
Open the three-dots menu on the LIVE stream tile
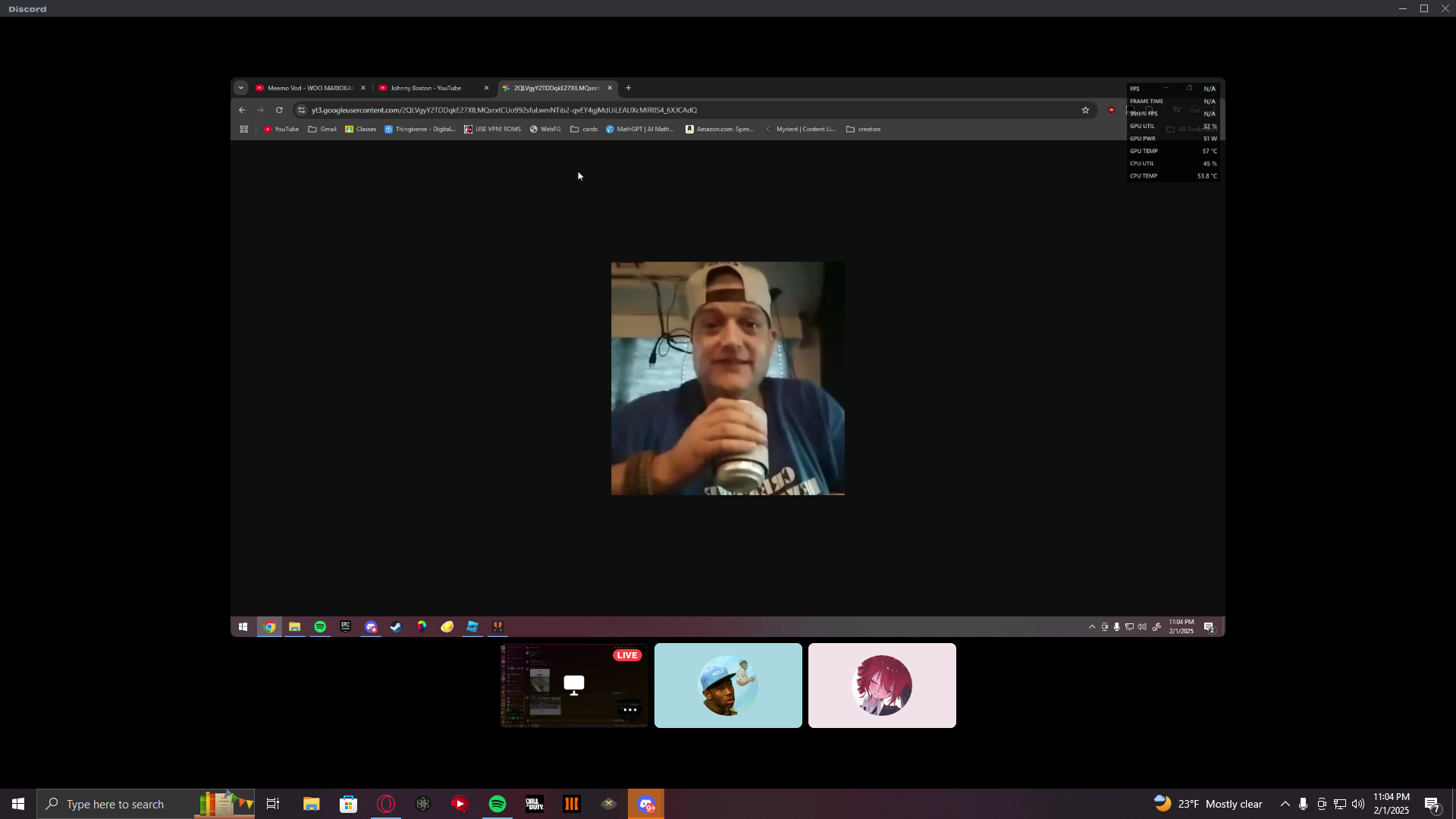[x=629, y=710]
